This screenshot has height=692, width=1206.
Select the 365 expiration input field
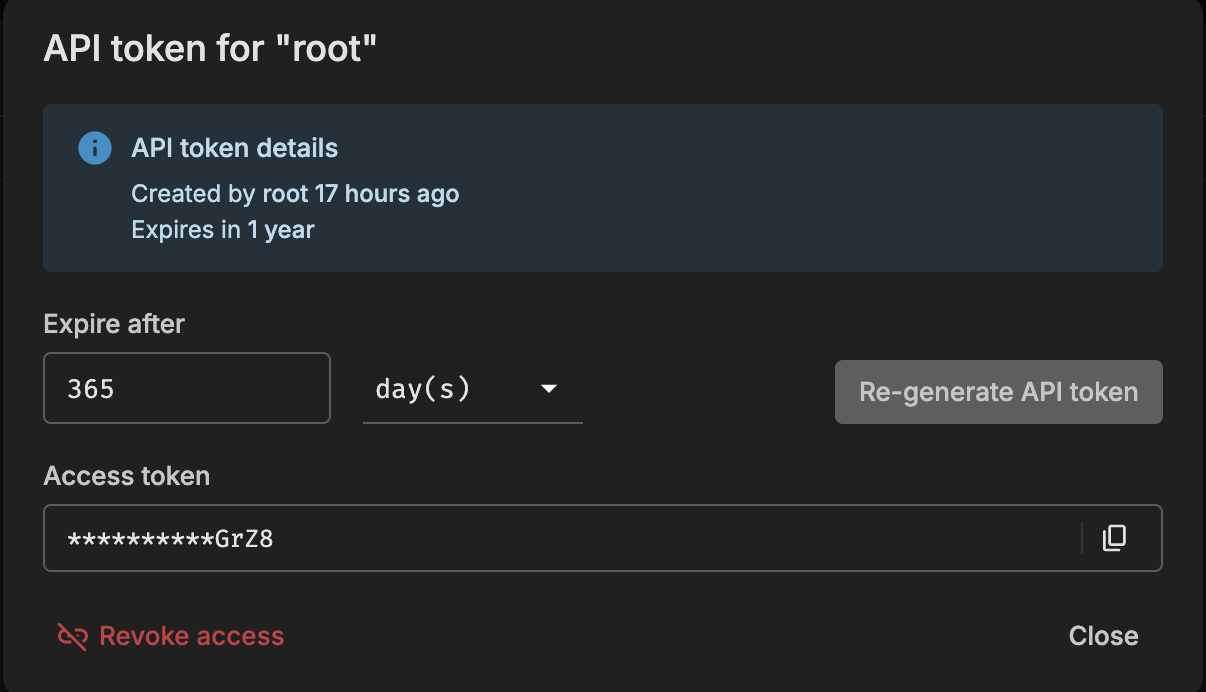186,388
